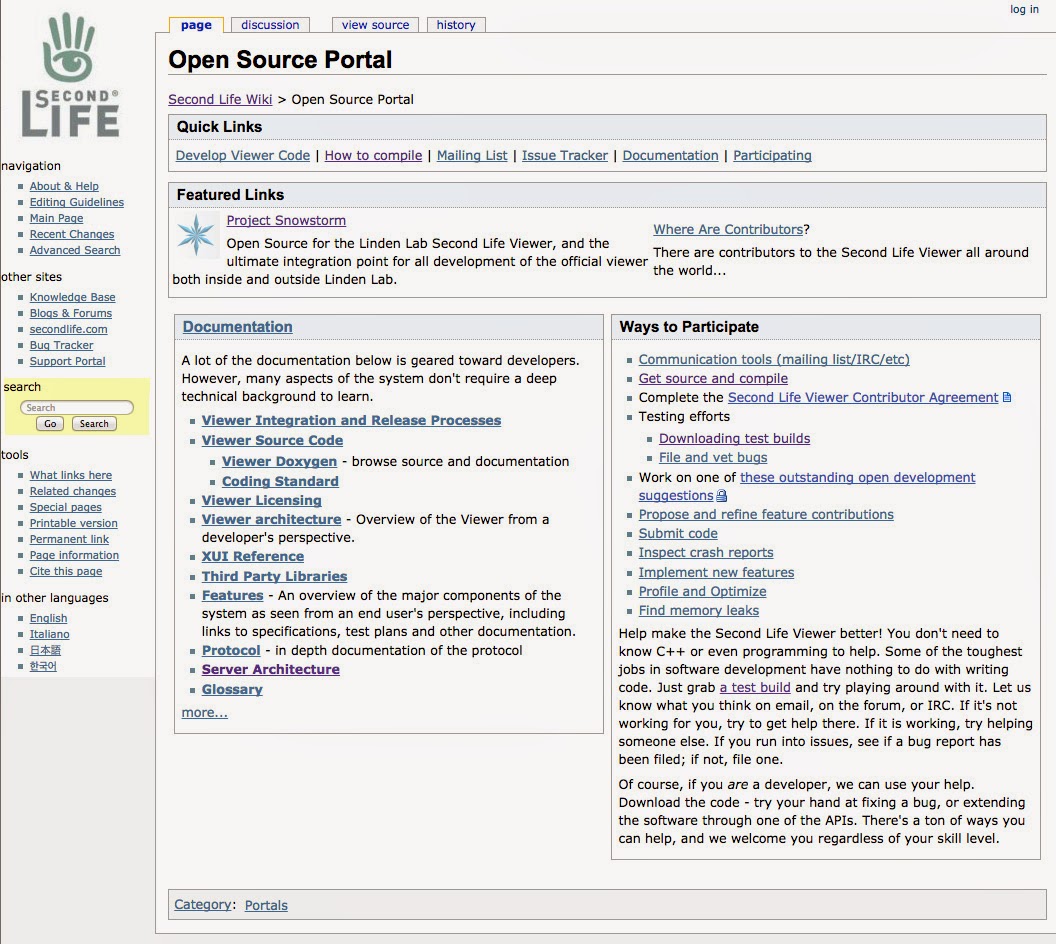Focus the sidebar Search input field
1056x944 pixels.
(x=77, y=407)
